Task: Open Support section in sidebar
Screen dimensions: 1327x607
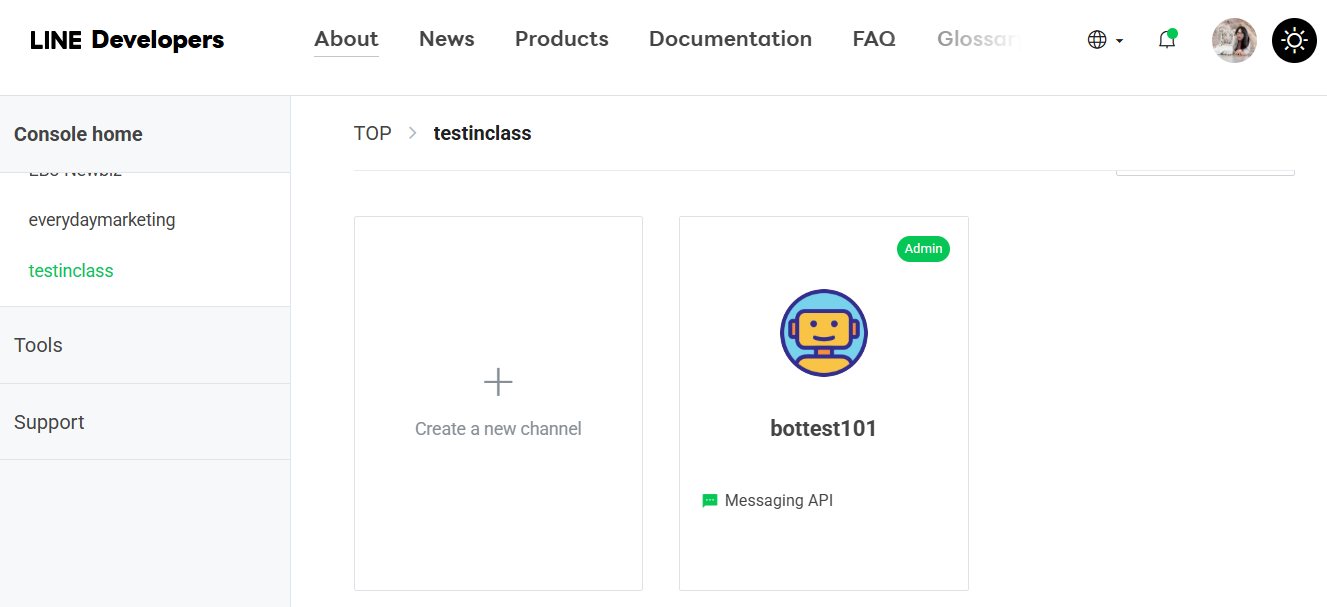Action: click(x=49, y=422)
